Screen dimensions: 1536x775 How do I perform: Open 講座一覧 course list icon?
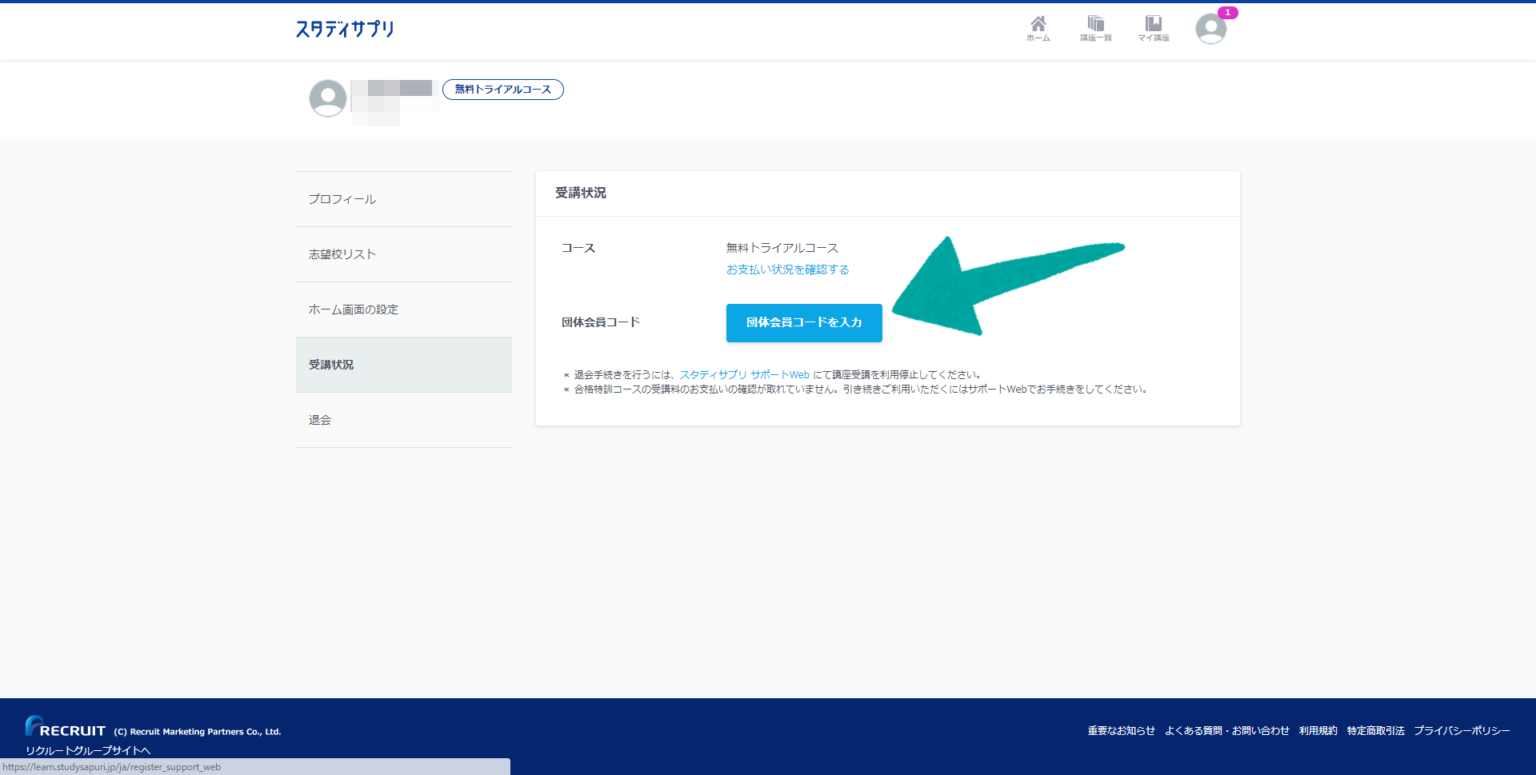[1095, 28]
